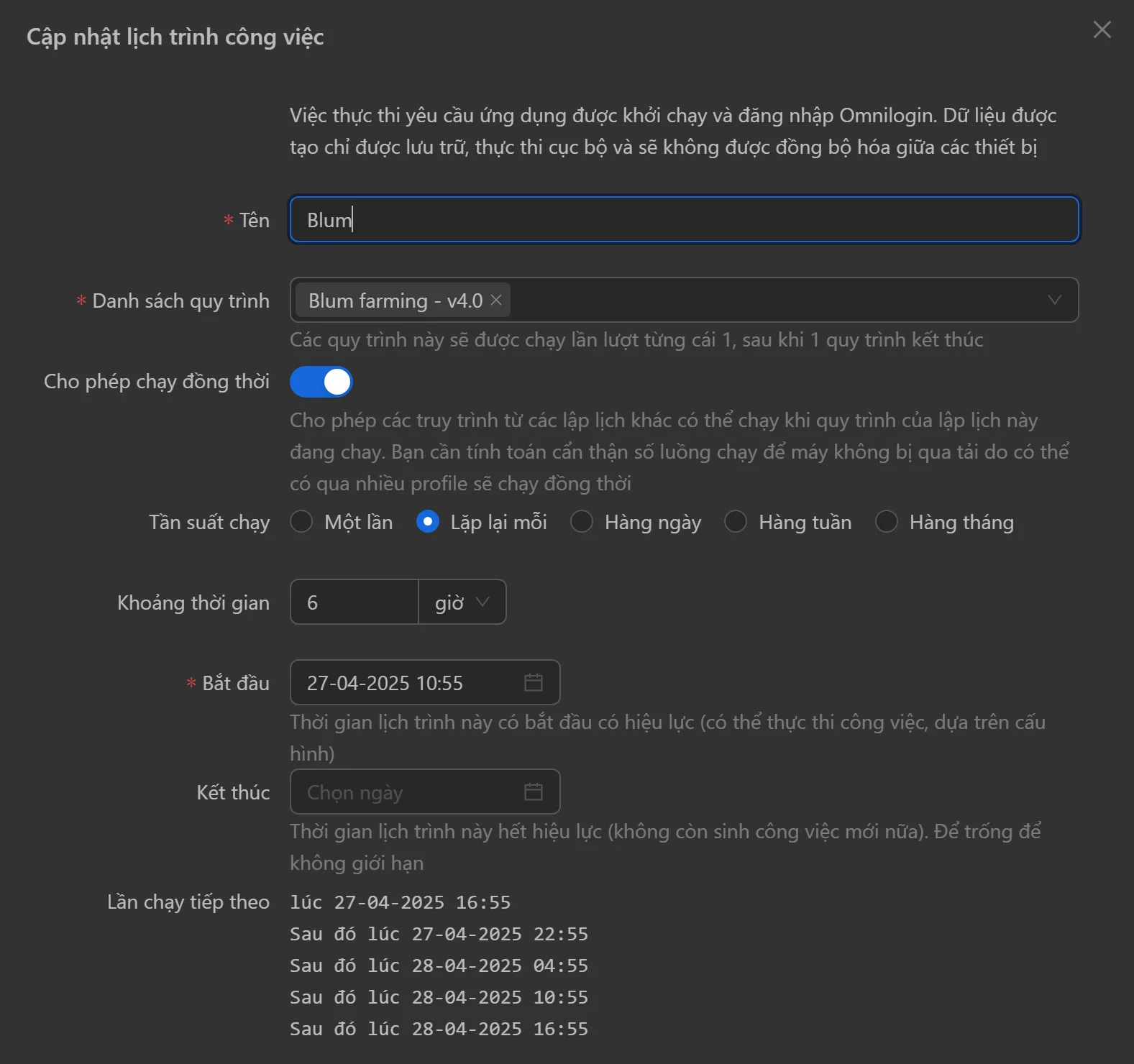
Task: Open calendar icon in Bắt đầu field
Action: pyautogui.click(x=533, y=682)
